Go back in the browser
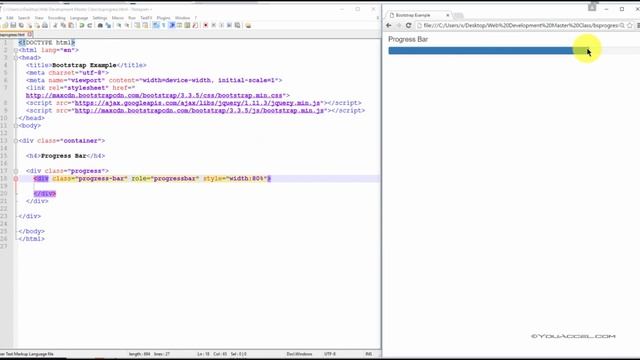640x360 pixels. (389, 25)
